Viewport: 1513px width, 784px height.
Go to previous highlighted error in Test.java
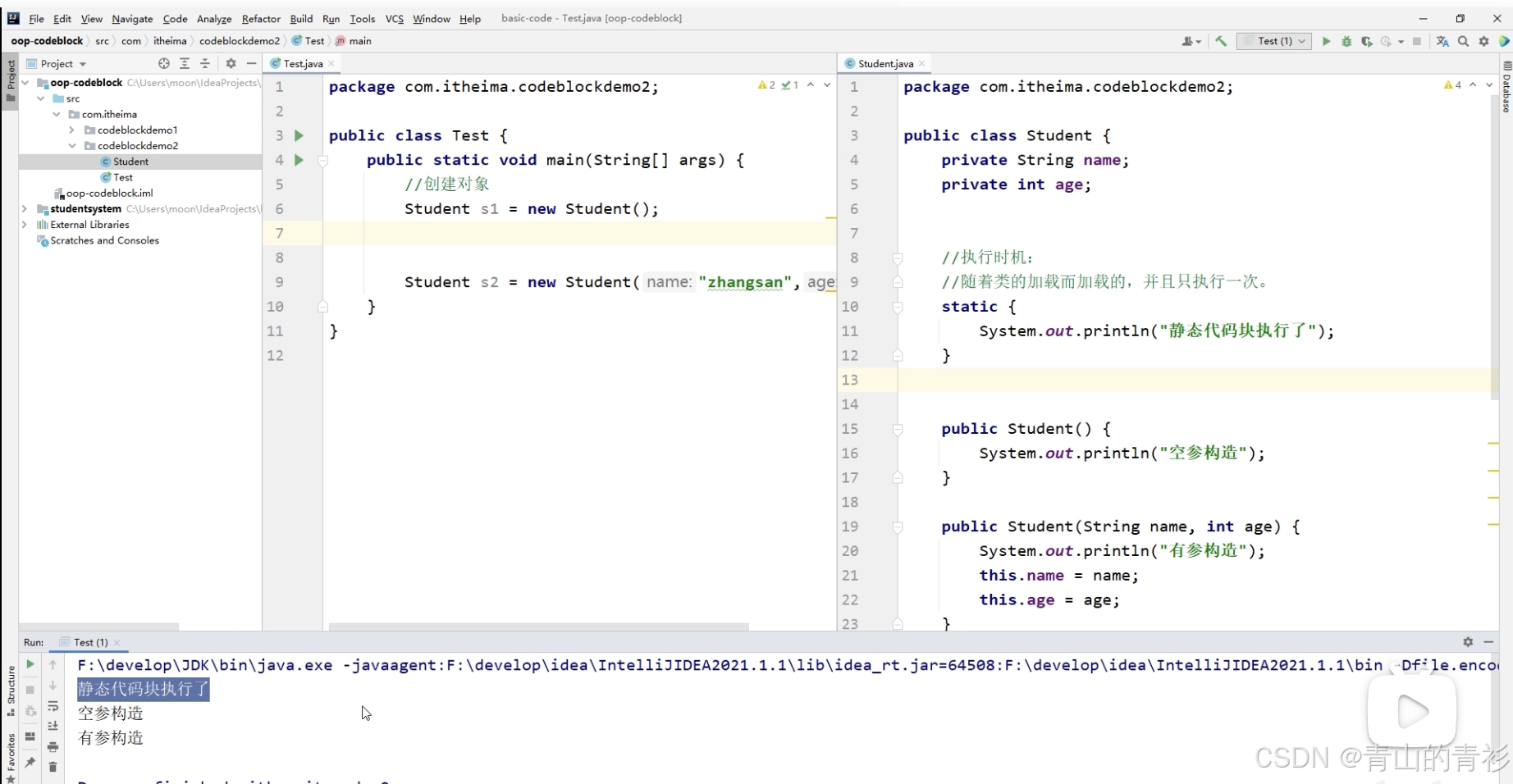811,84
